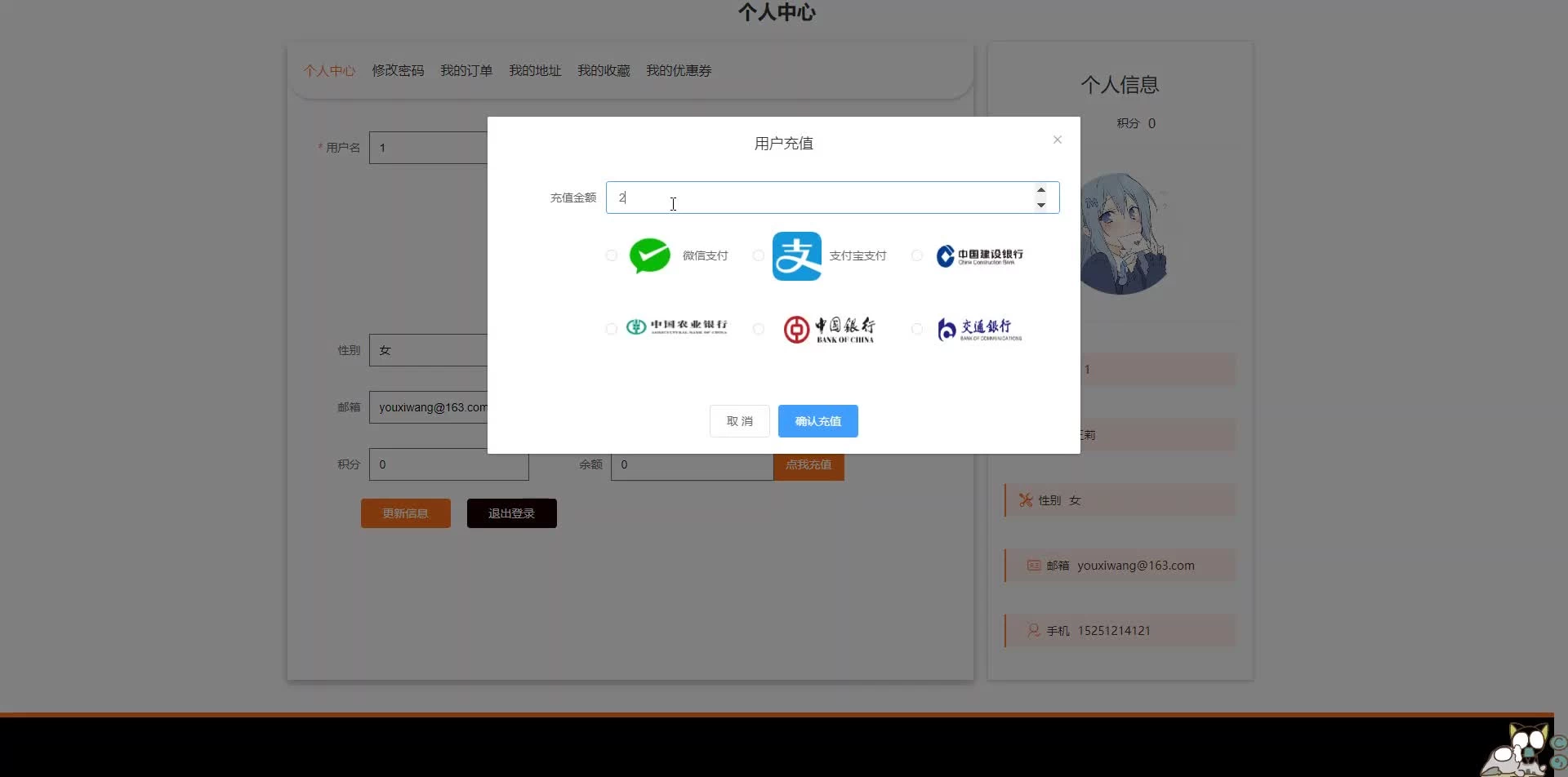This screenshot has height=777, width=1568.
Task: Click the 个人信息 heading
Action: pyautogui.click(x=1120, y=85)
